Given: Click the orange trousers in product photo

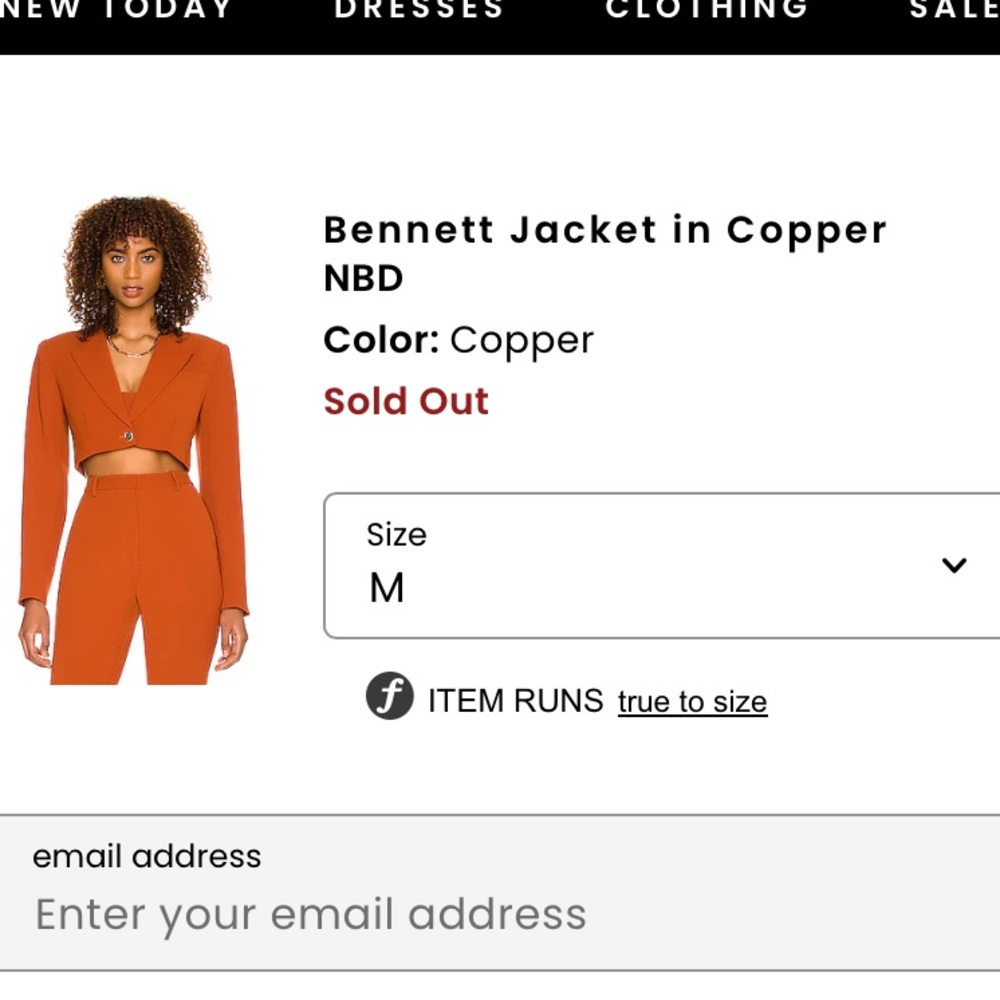Looking at the screenshot, I should [x=135, y=580].
